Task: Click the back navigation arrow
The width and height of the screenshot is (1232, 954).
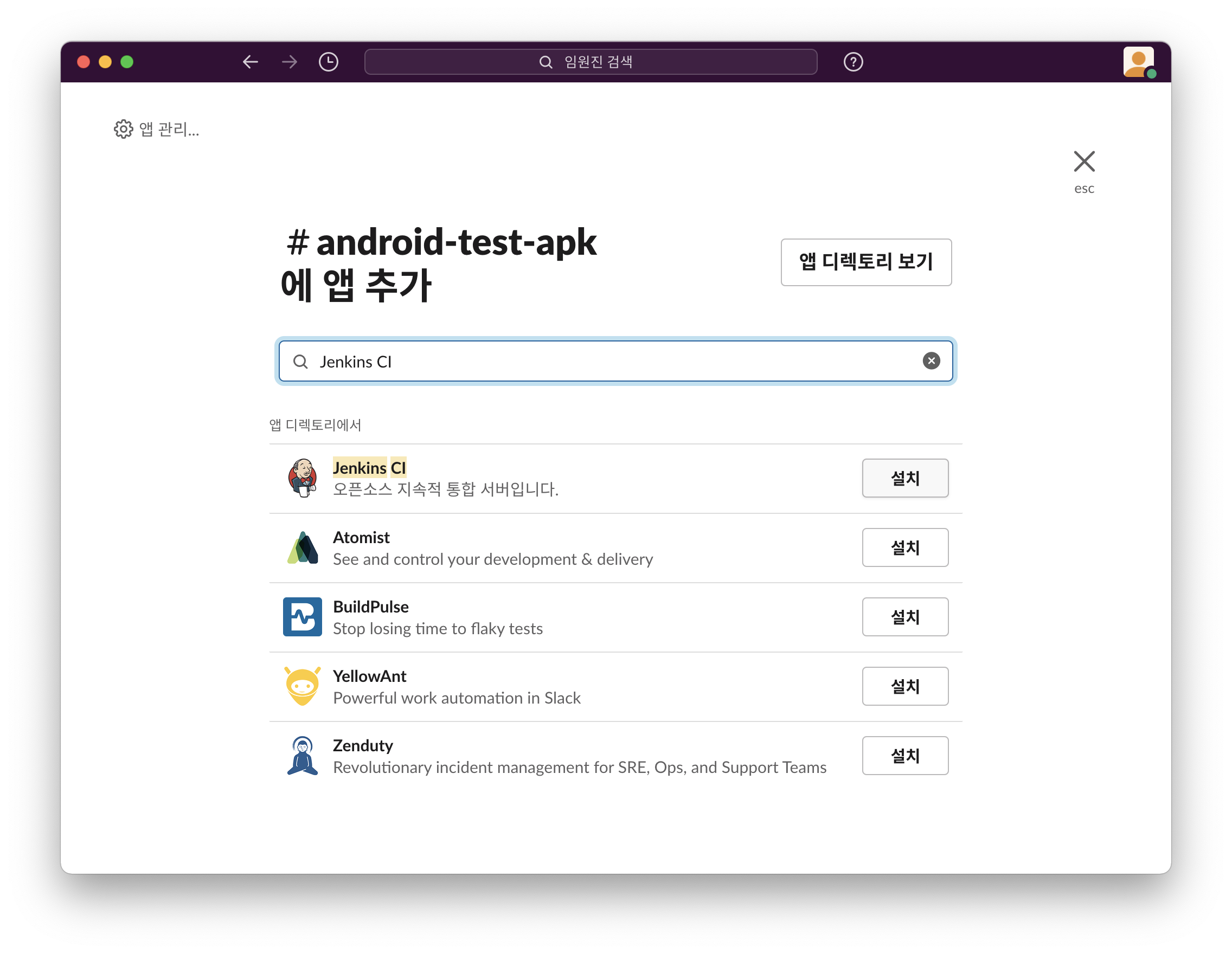Action: 251,61
